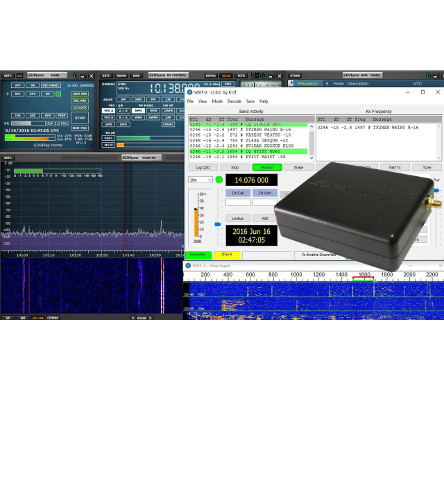Click the Dx Grid label button
This screenshot has width=444, height=486.
point(265,193)
